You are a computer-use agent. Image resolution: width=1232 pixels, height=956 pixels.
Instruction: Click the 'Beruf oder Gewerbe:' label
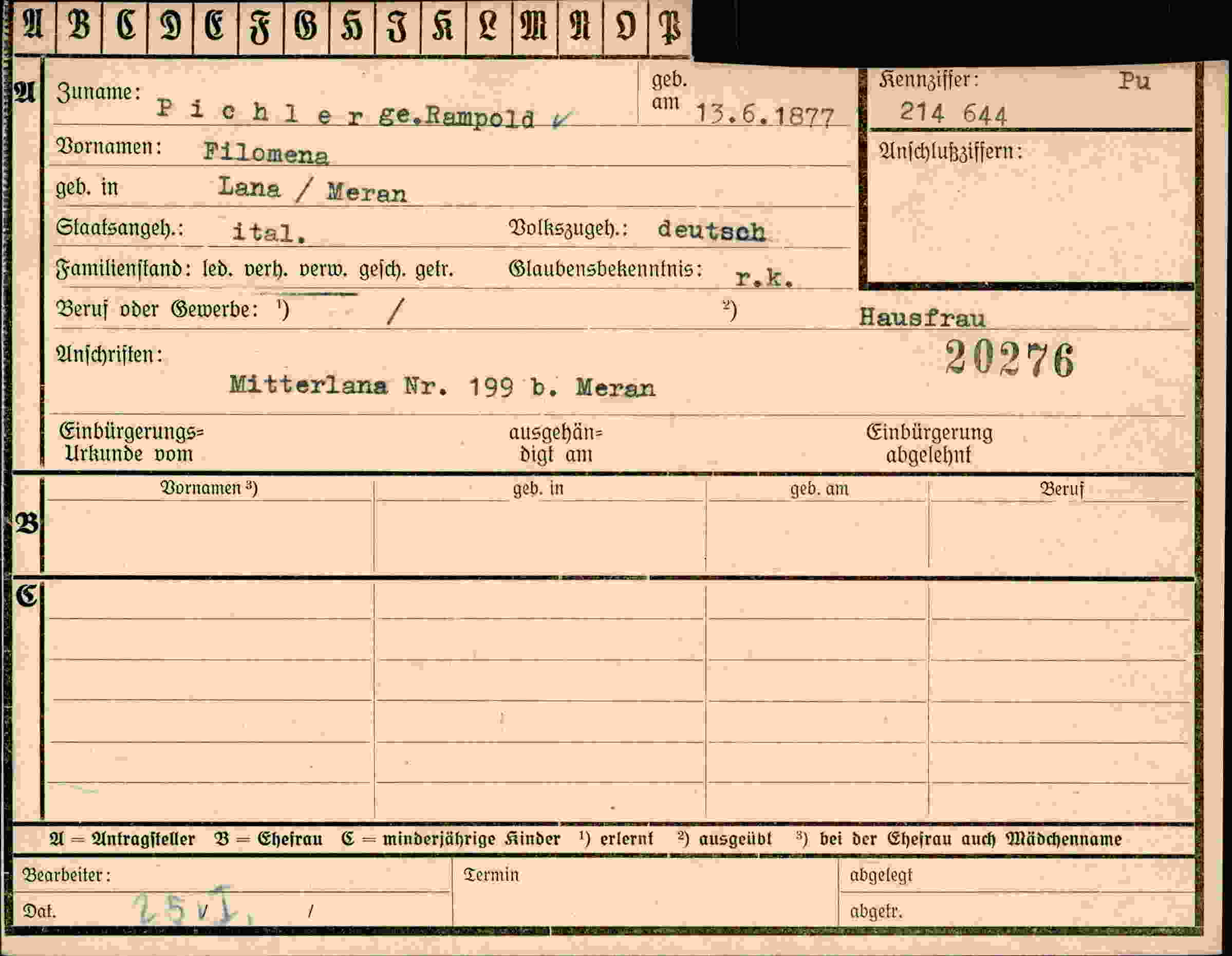[157, 309]
